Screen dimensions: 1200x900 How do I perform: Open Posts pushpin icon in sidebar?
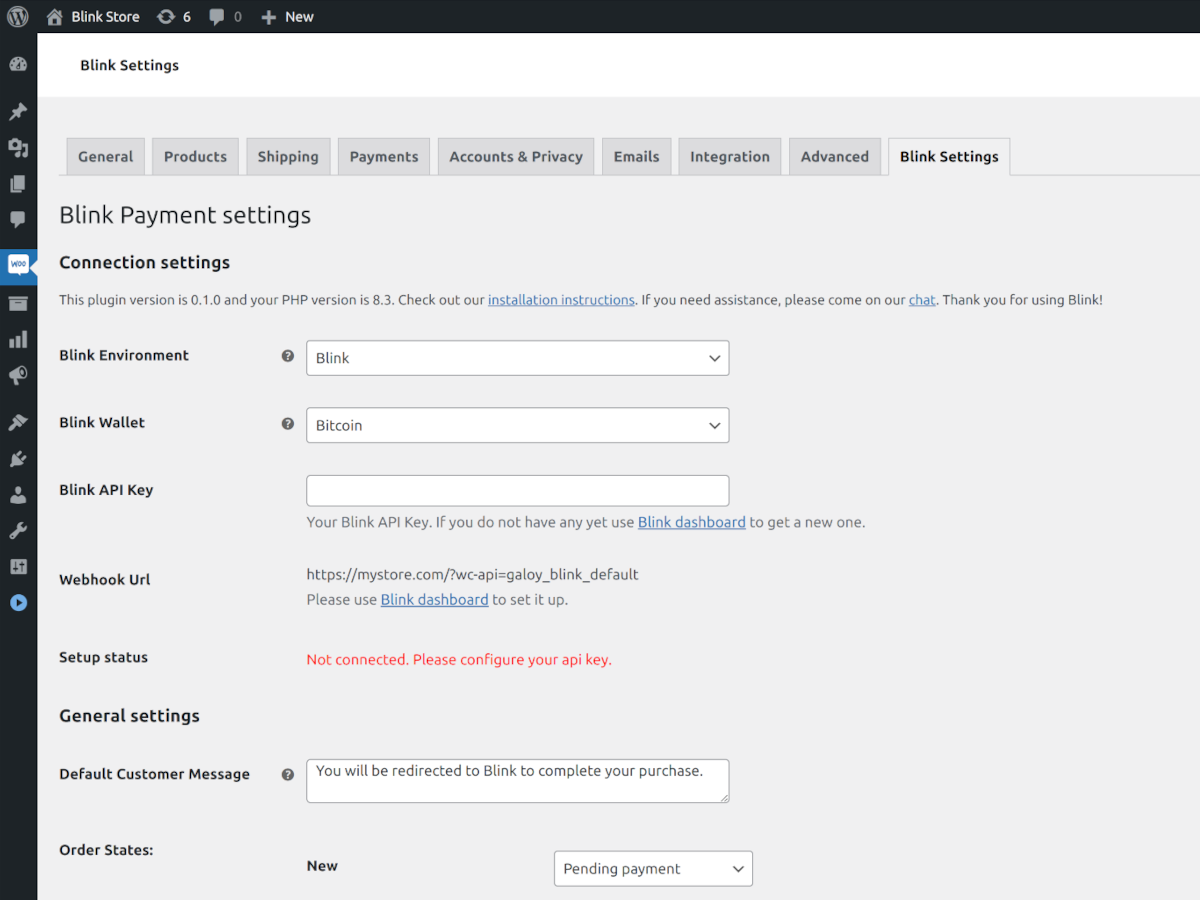pyautogui.click(x=18, y=111)
